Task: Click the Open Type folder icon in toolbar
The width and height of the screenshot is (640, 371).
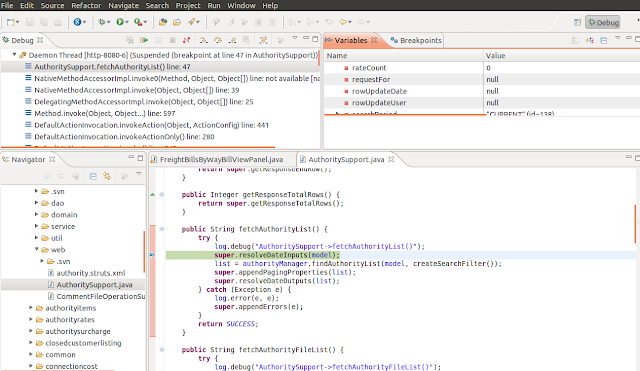Action: tap(163, 22)
